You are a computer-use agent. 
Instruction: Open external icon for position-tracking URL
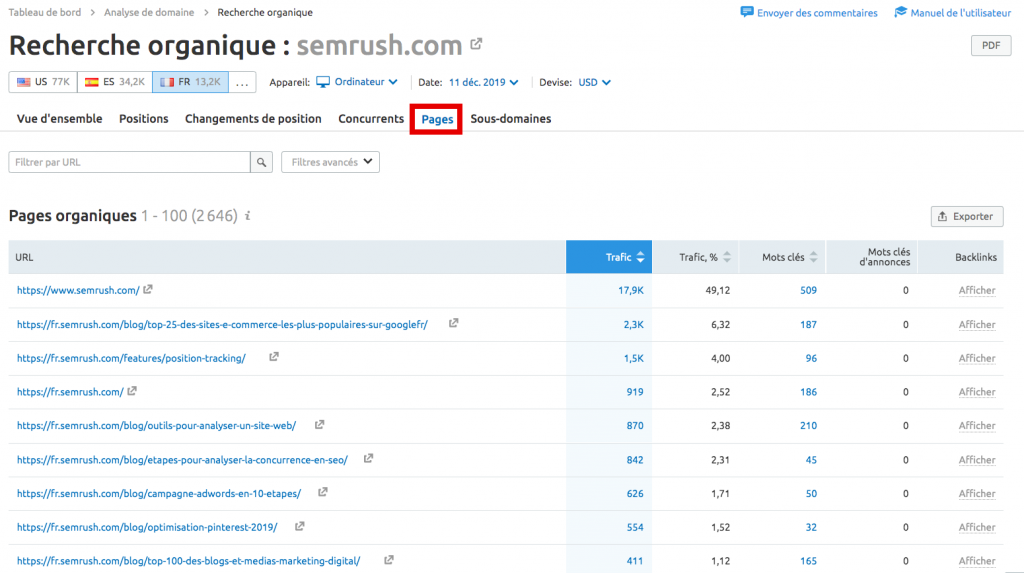click(x=274, y=357)
